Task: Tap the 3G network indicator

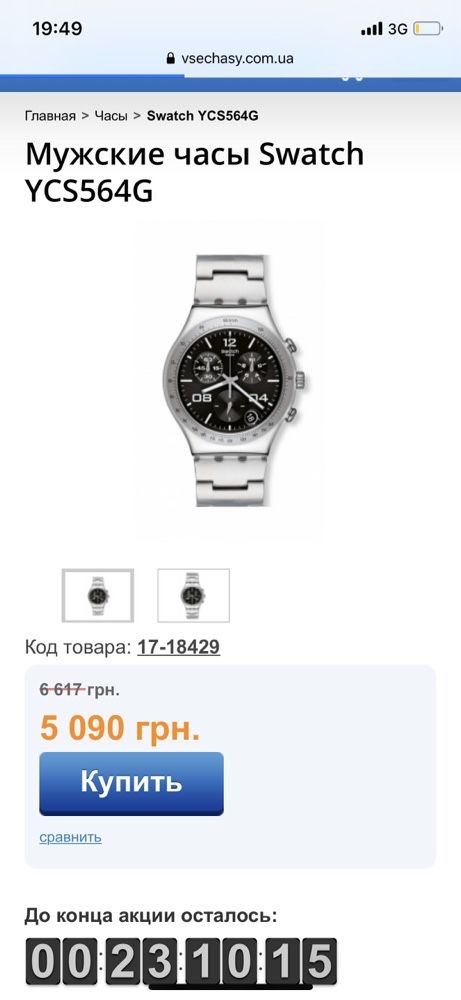Action: 397,29
